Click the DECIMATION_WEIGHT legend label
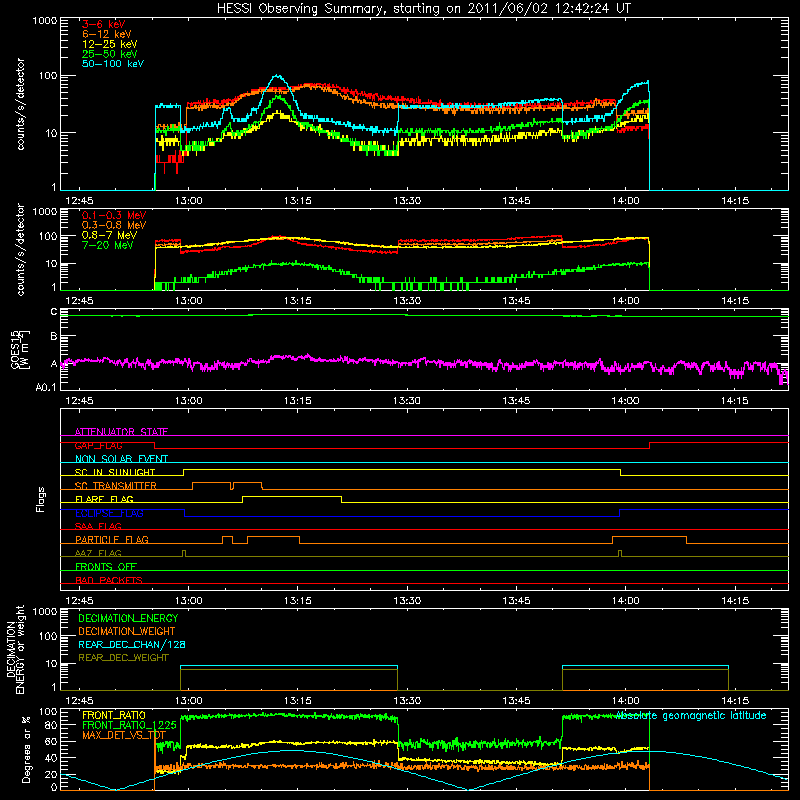800x800 pixels. [x=127, y=631]
